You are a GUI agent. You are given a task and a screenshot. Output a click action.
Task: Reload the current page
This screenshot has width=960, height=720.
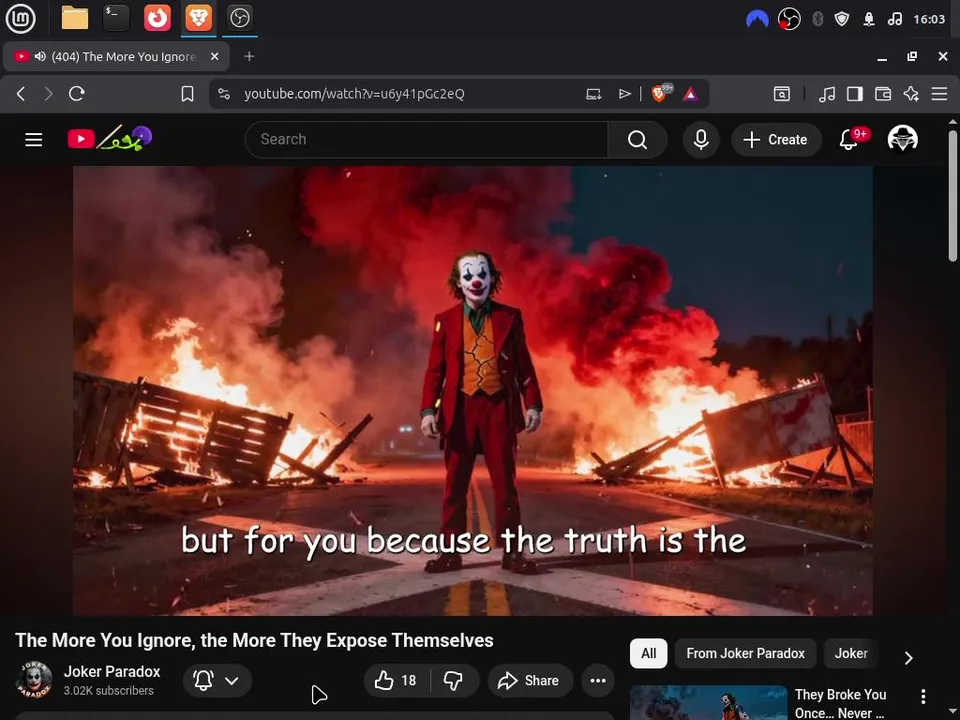coord(77,94)
